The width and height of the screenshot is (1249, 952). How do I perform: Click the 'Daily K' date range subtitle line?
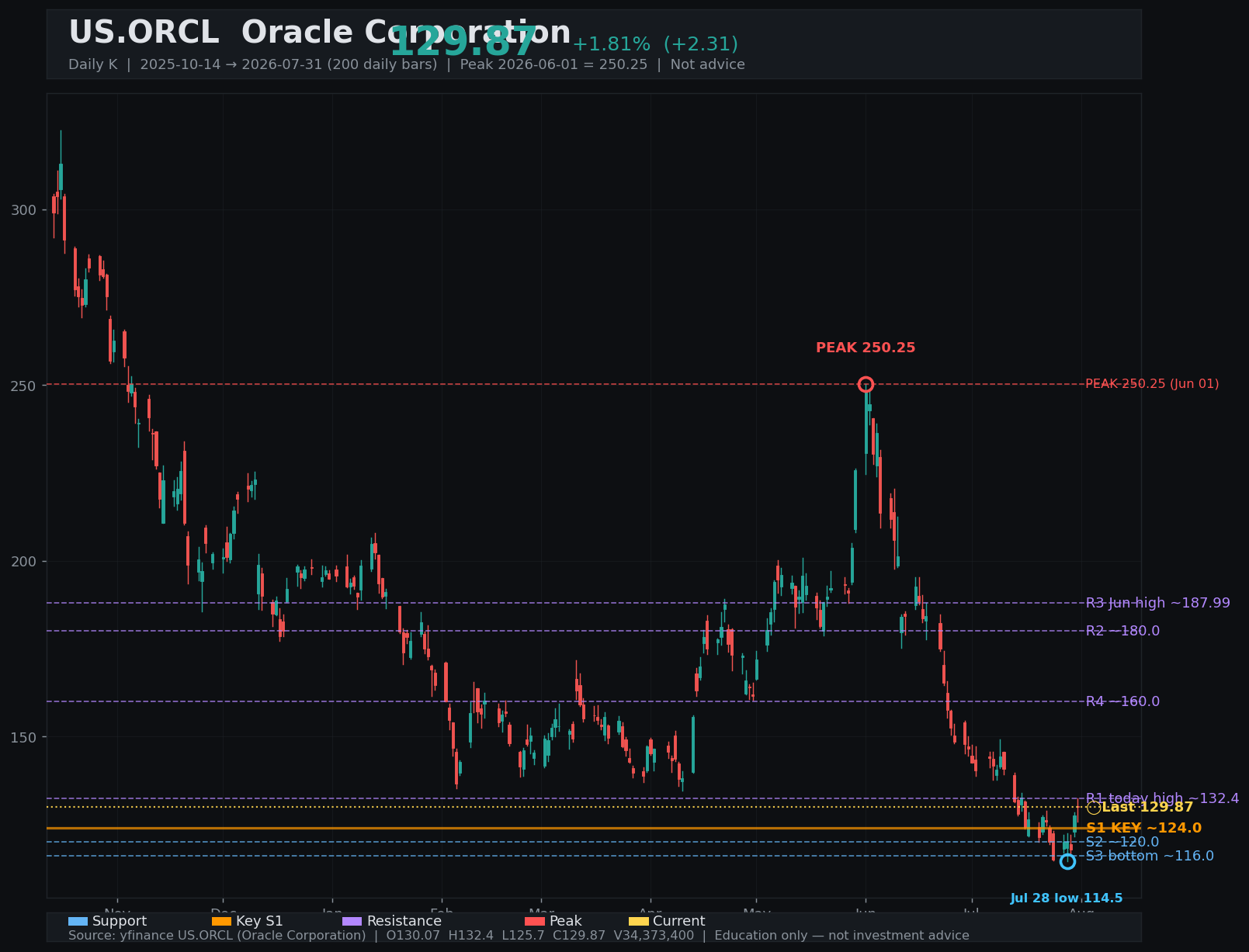click(x=407, y=64)
